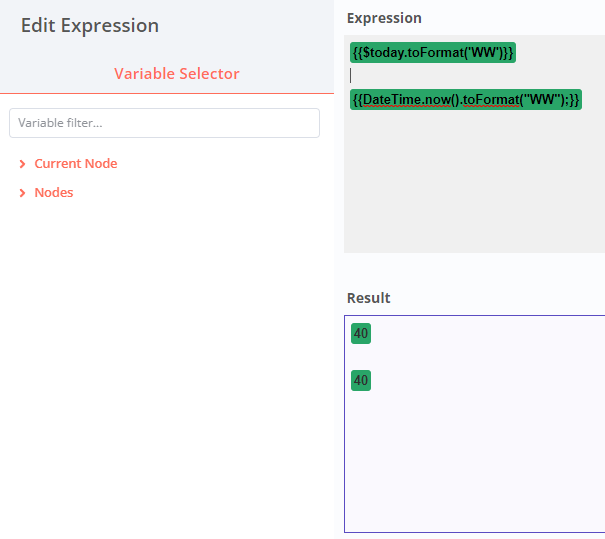Click blank space below the Nodes item
Screen dimensions: 605x539
tap(165, 350)
